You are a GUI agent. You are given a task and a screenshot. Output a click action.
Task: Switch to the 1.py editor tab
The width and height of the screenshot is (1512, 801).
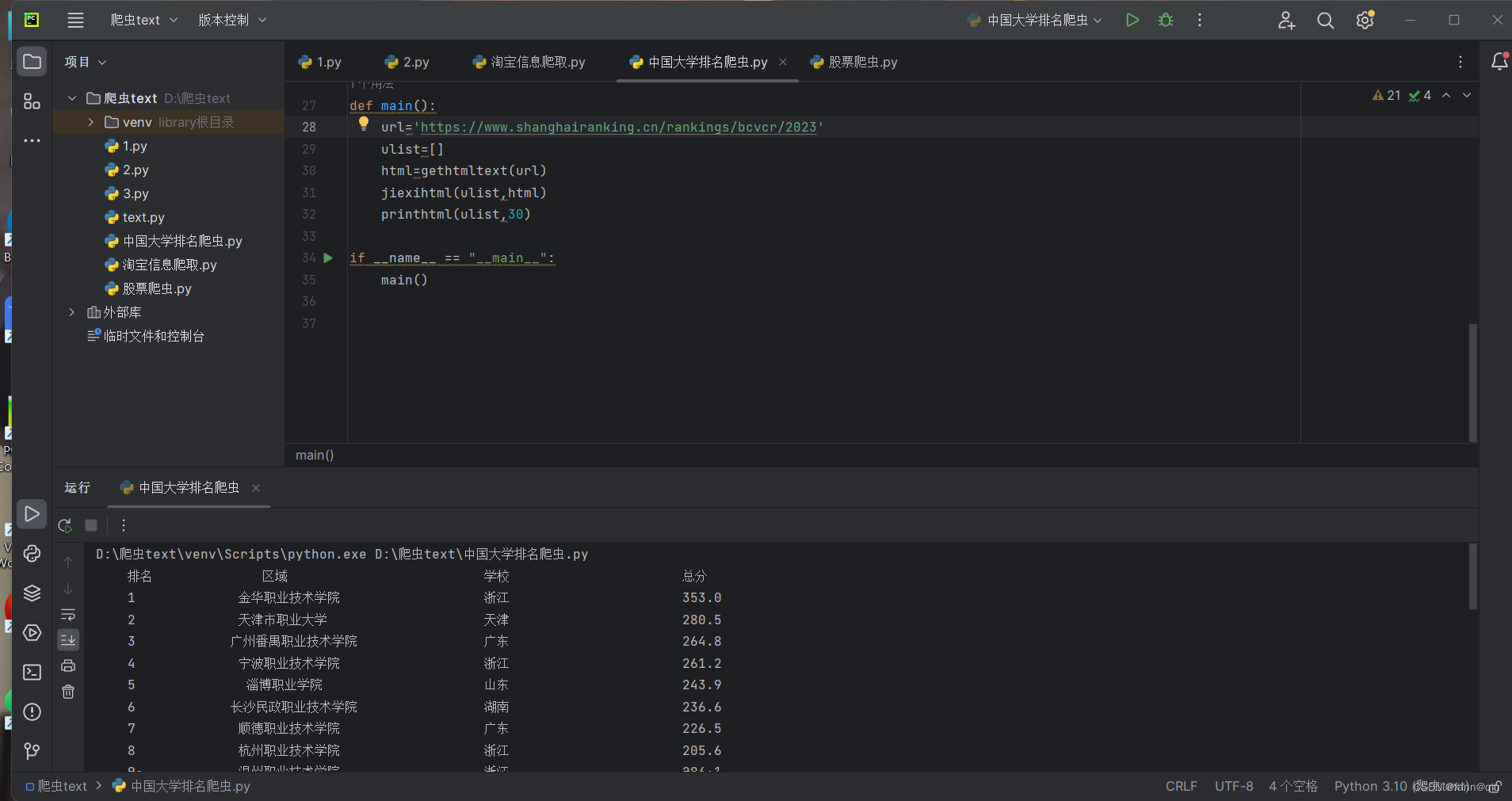pos(320,62)
